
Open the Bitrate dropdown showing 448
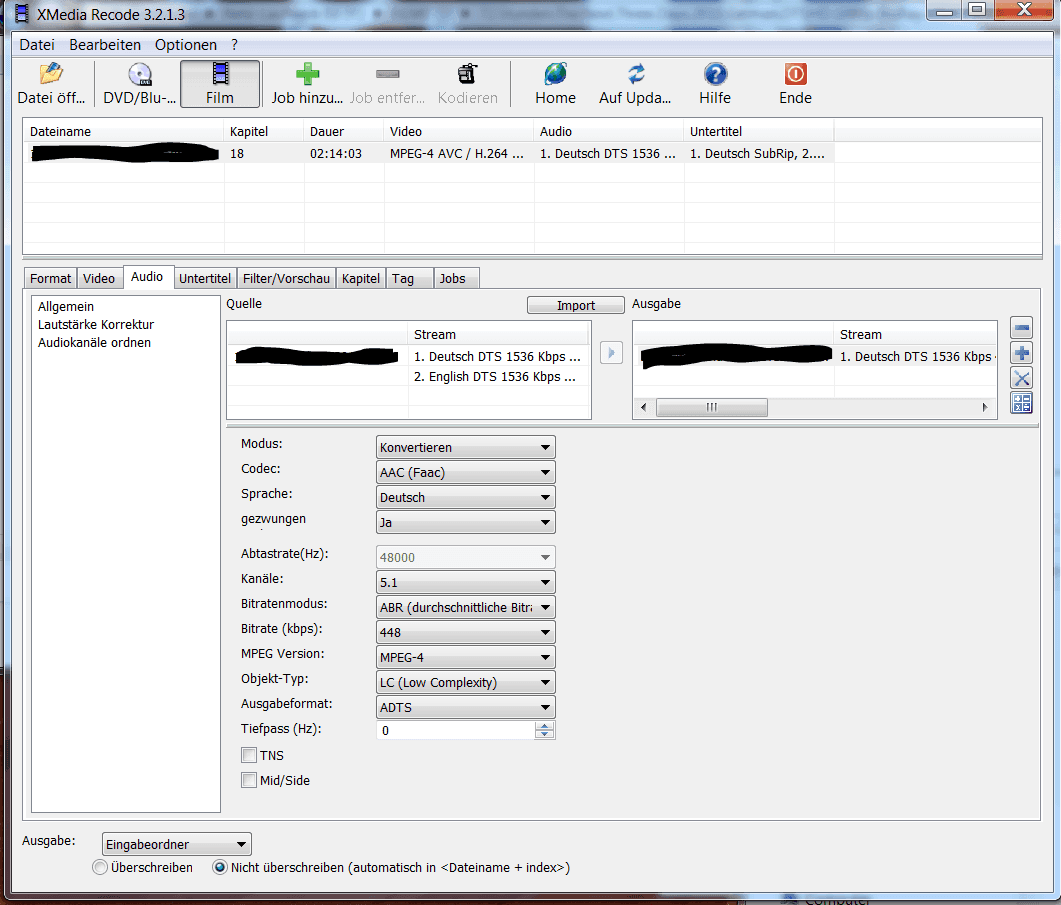coord(466,632)
